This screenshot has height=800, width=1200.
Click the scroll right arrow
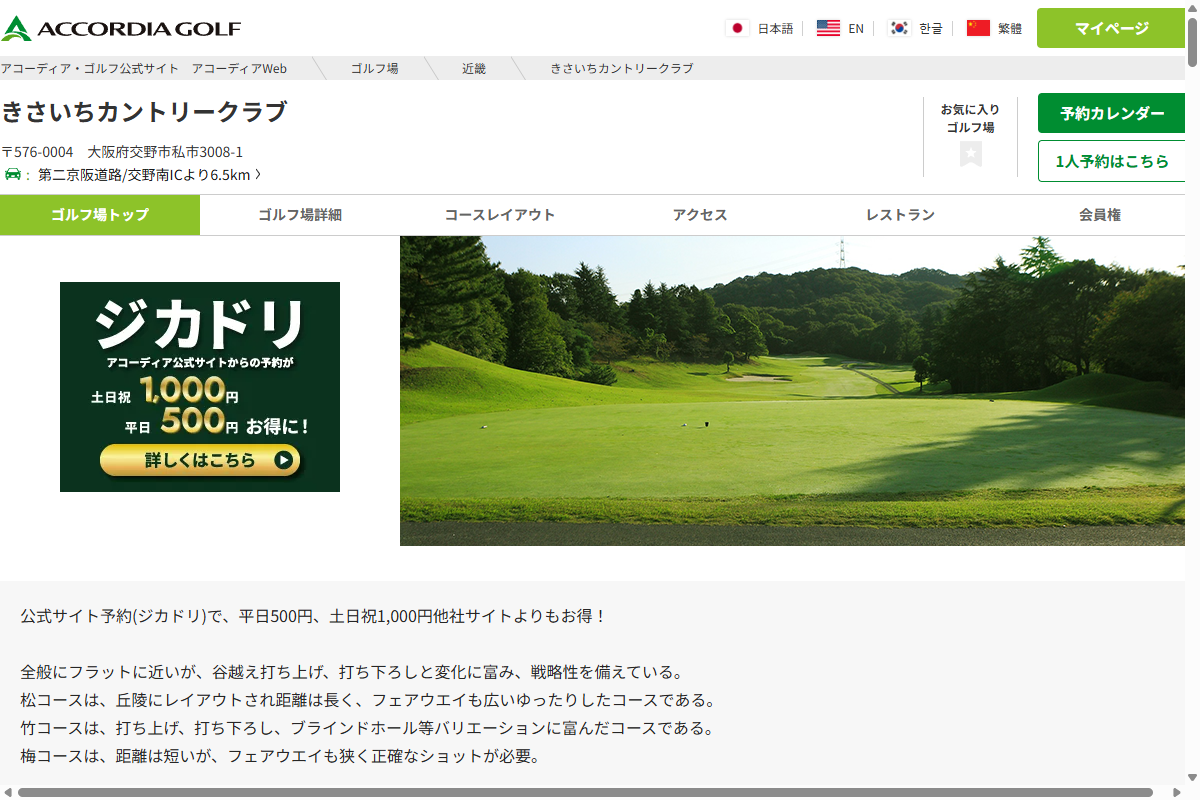tap(1179, 793)
